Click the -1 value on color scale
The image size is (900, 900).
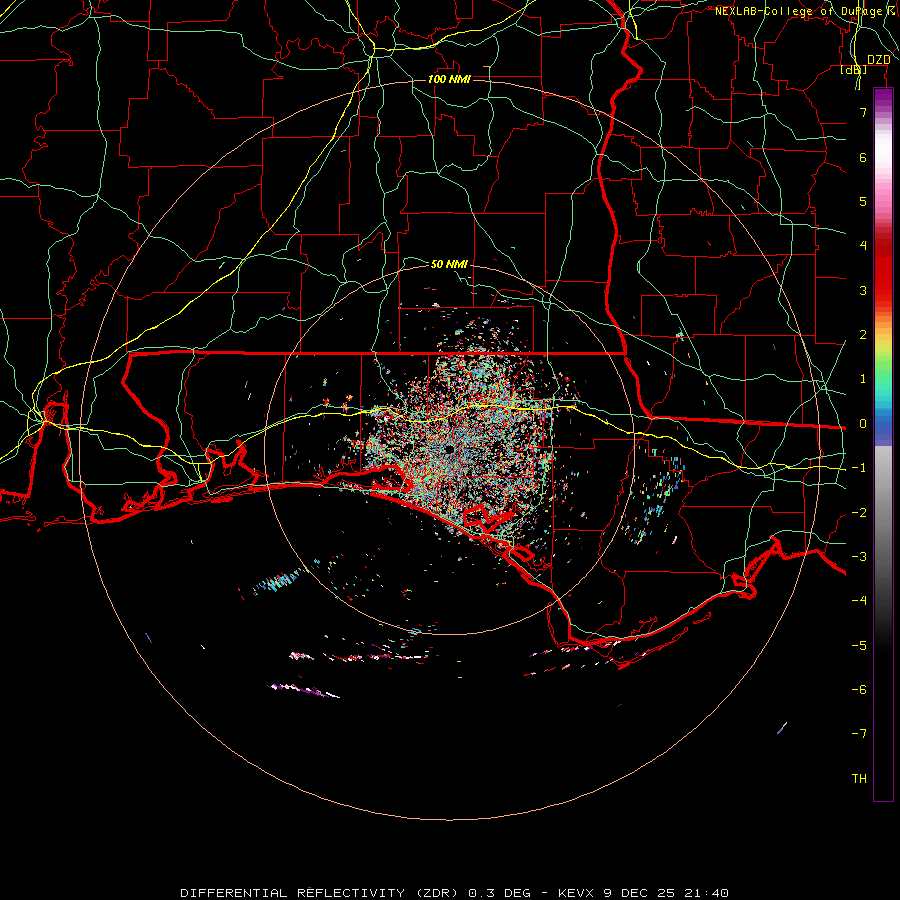click(x=859, y=468)
